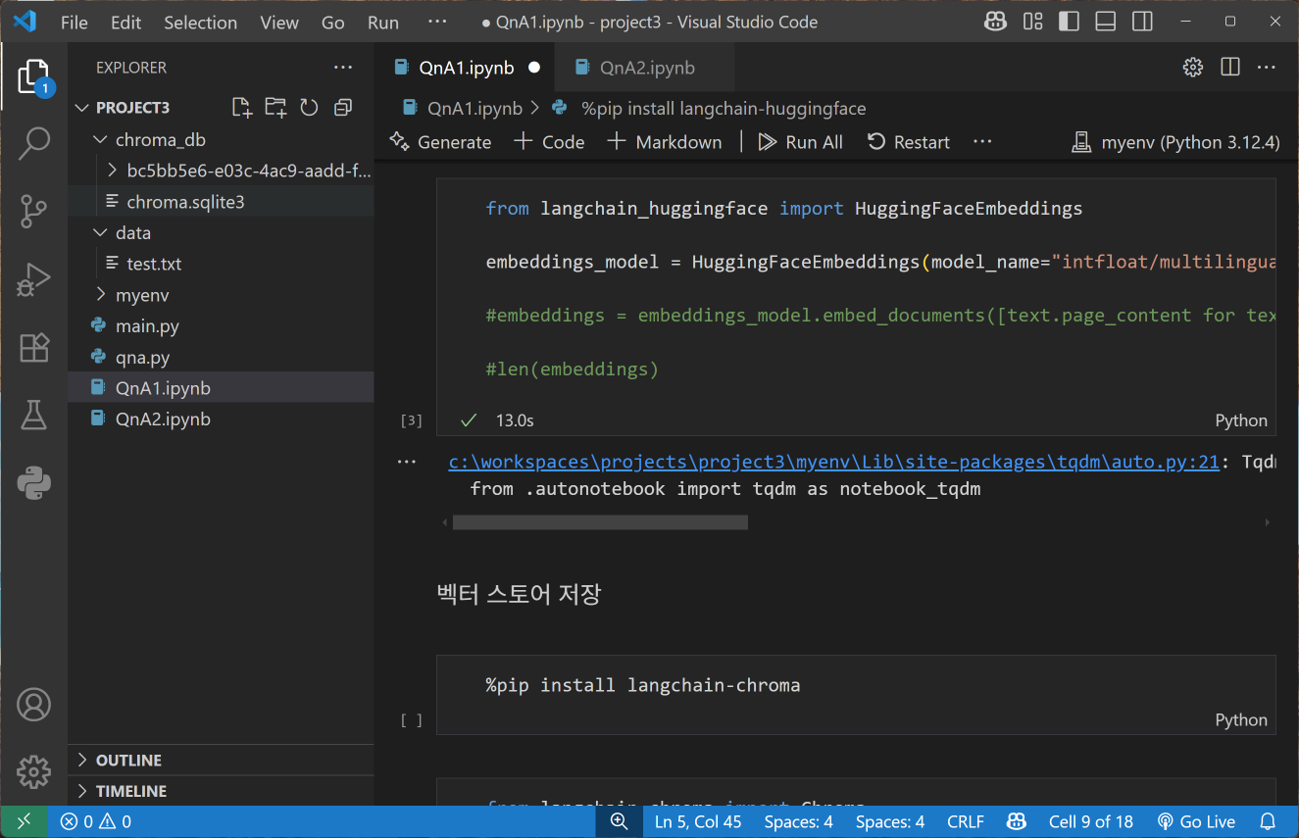Click Run All in notebook toolbar
Viewport: 1299px width, 838px height.
[x=800, y=142]
